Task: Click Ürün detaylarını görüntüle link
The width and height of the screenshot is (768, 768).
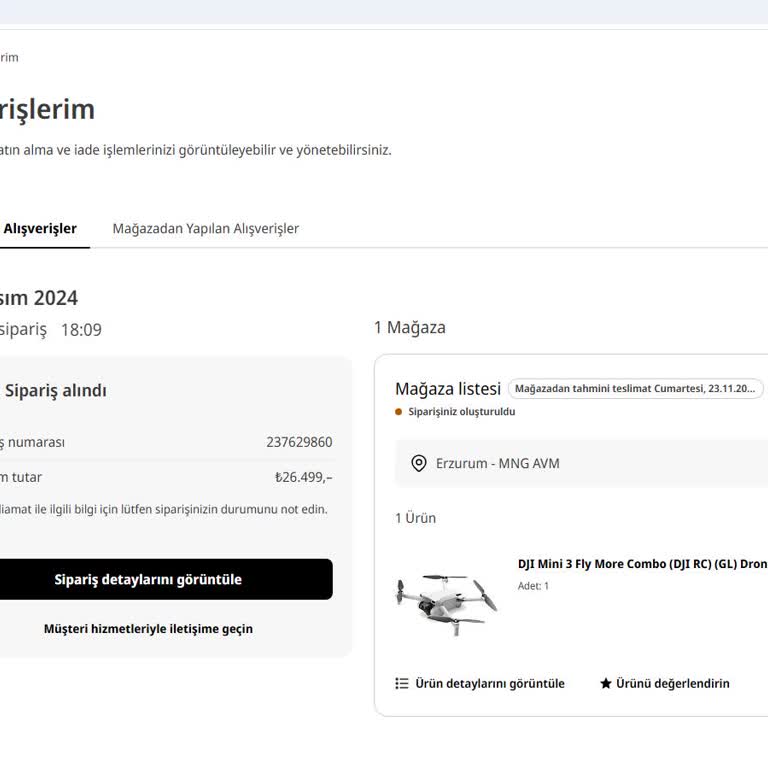Action: pyautogui.click(x=490, y=684)
